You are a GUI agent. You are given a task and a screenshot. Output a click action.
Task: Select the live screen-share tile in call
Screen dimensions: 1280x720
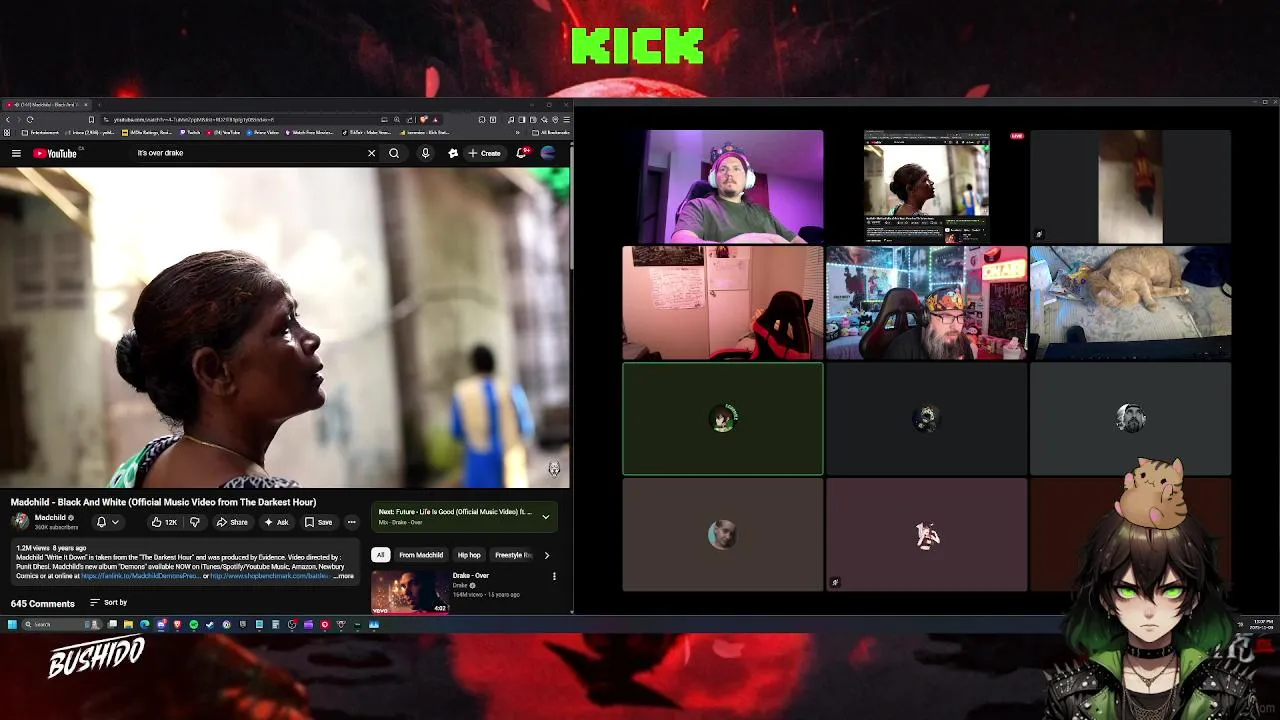click(x=927, y=186)
